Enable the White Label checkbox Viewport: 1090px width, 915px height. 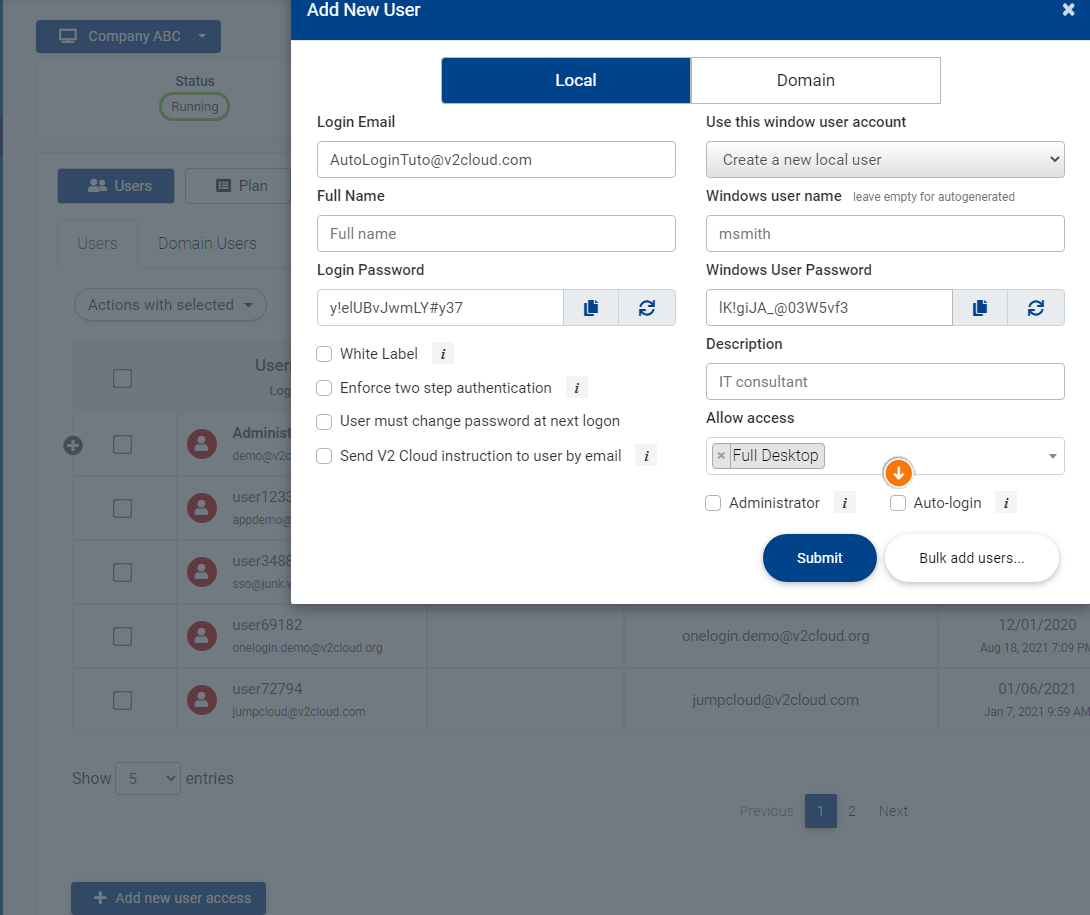tap(324, 354)
